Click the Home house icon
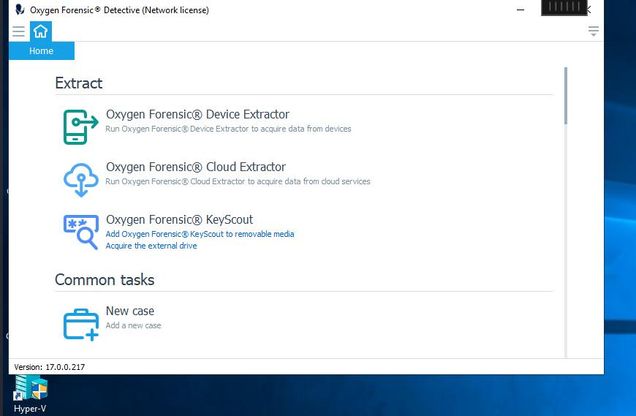 click(x=40, y=31)
